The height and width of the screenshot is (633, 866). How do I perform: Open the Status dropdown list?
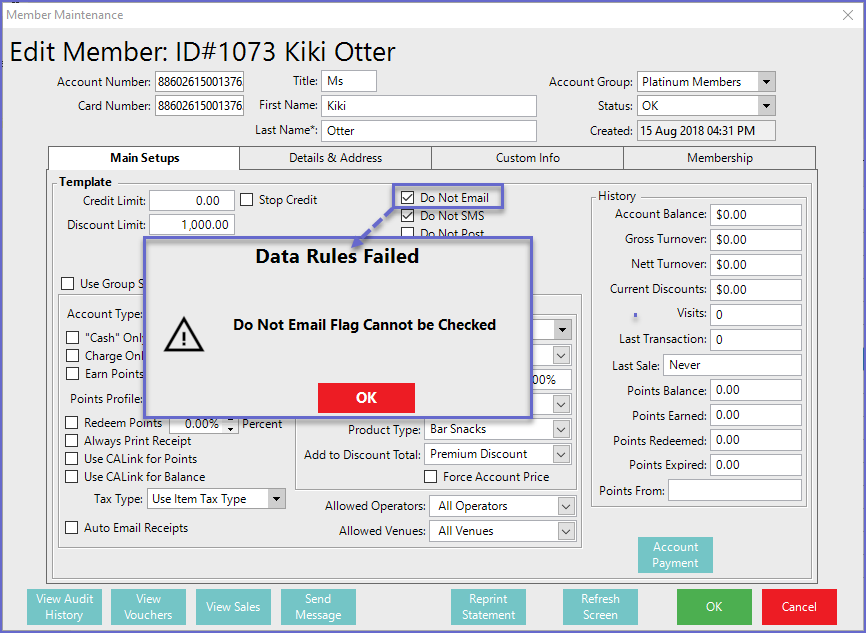(766, 106)
